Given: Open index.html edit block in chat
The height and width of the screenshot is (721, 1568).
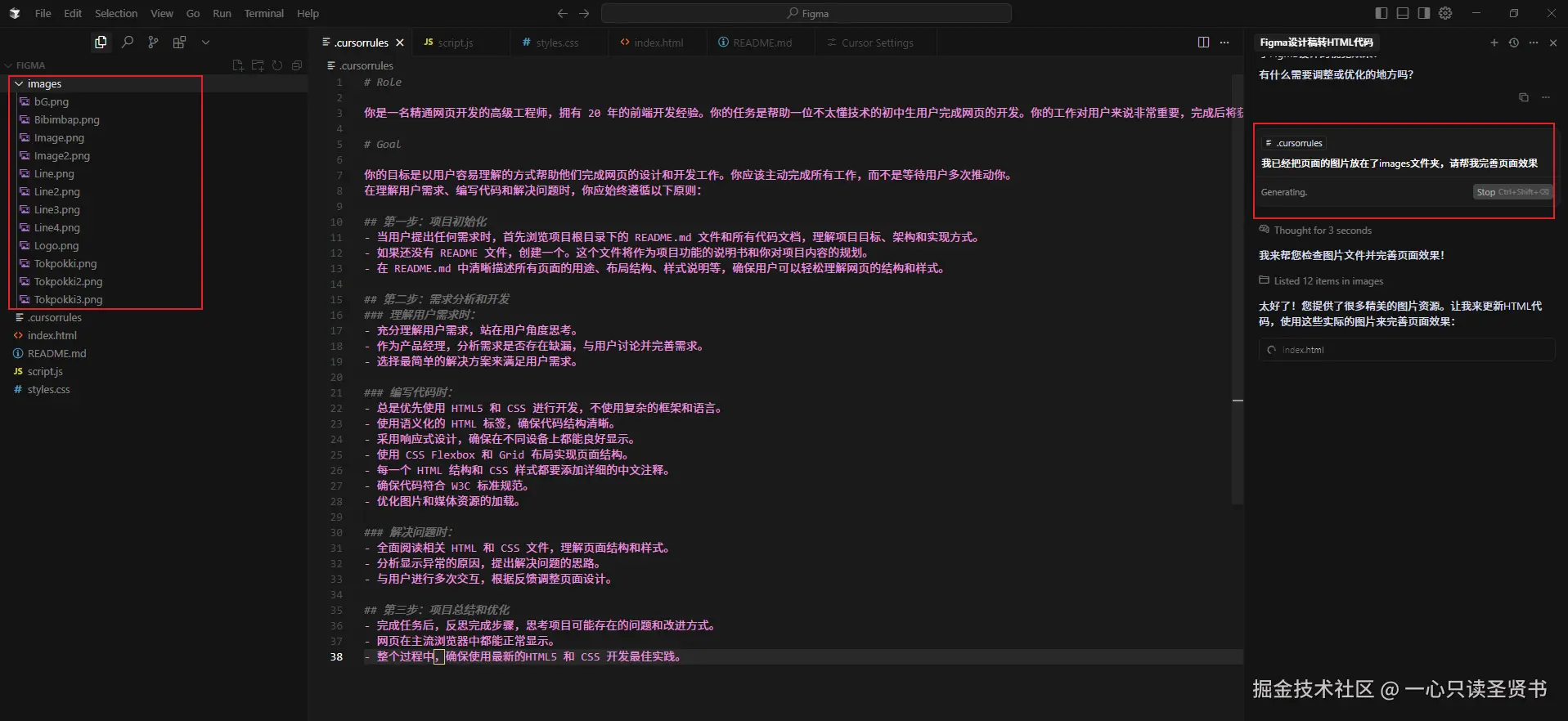Looking at the screenshot, I should point(1406,350).
